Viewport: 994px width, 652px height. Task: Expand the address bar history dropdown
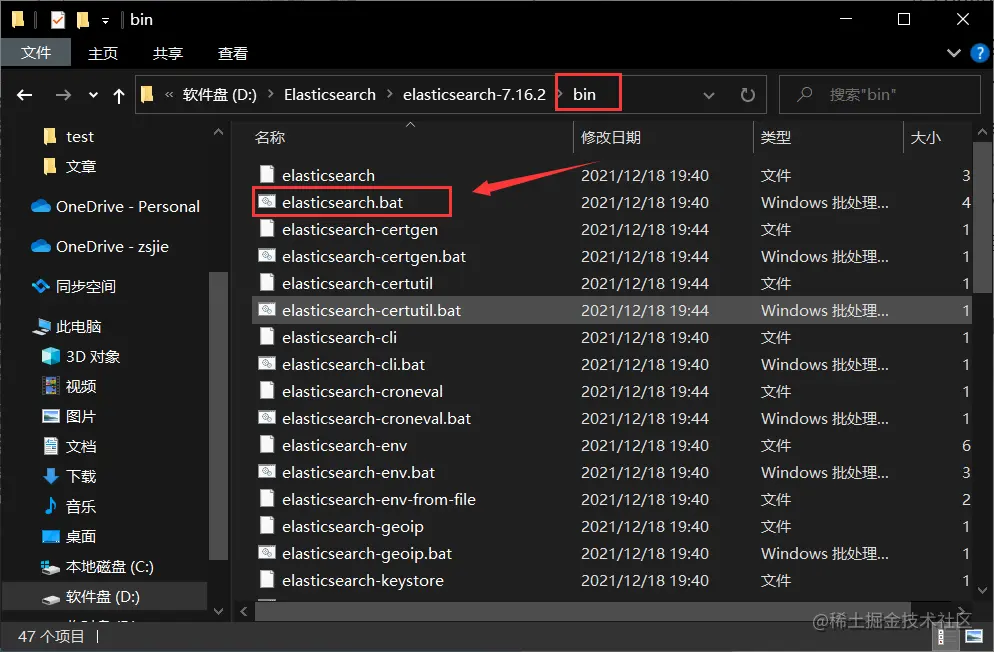pos(709,96)
